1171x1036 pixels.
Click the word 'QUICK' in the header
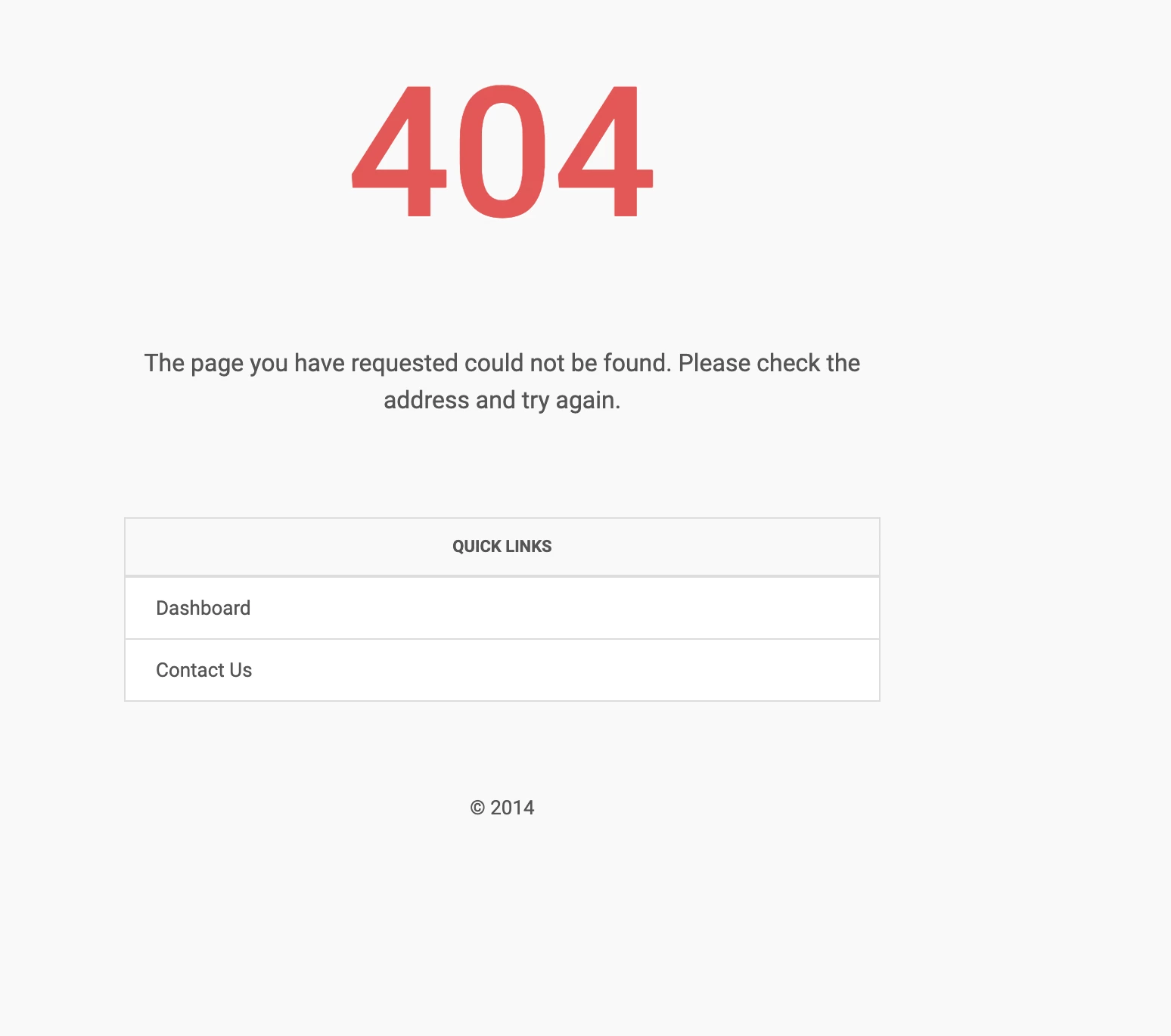click(x=477, y=547)
